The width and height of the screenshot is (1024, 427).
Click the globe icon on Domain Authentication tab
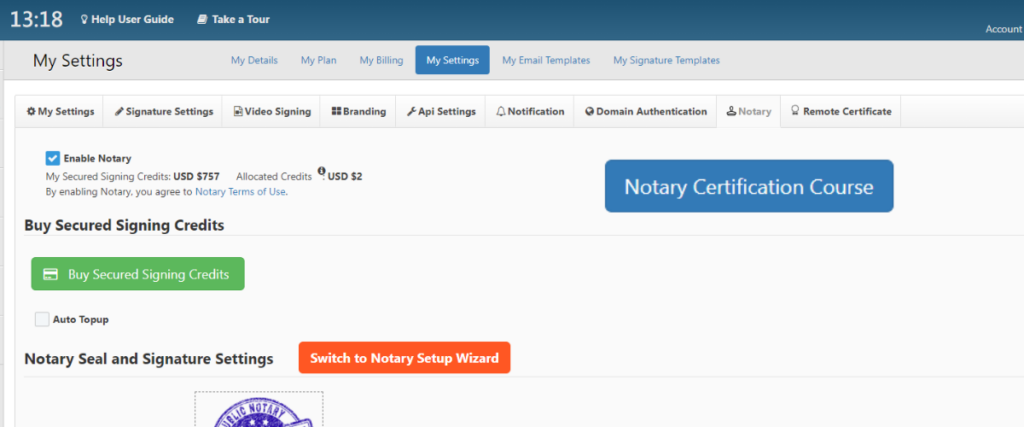(590, 112)
